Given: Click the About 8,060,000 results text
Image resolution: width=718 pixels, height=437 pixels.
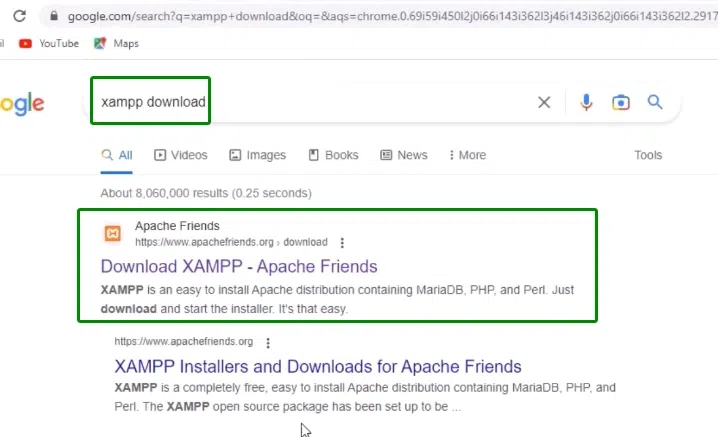Looking at the screenshot, I should pyautogui.click(x=206, y=193).
